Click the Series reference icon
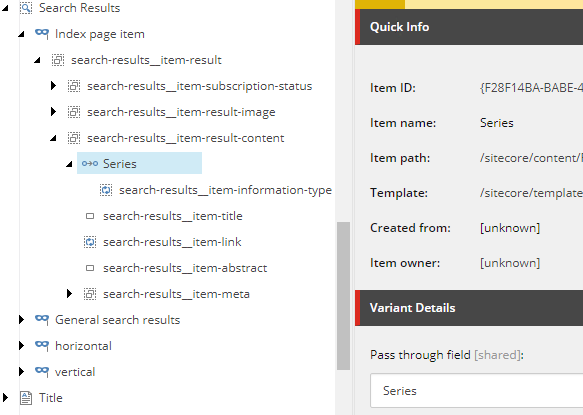The width and height of the screenshot is (583, 415). (x=90, y=164)
